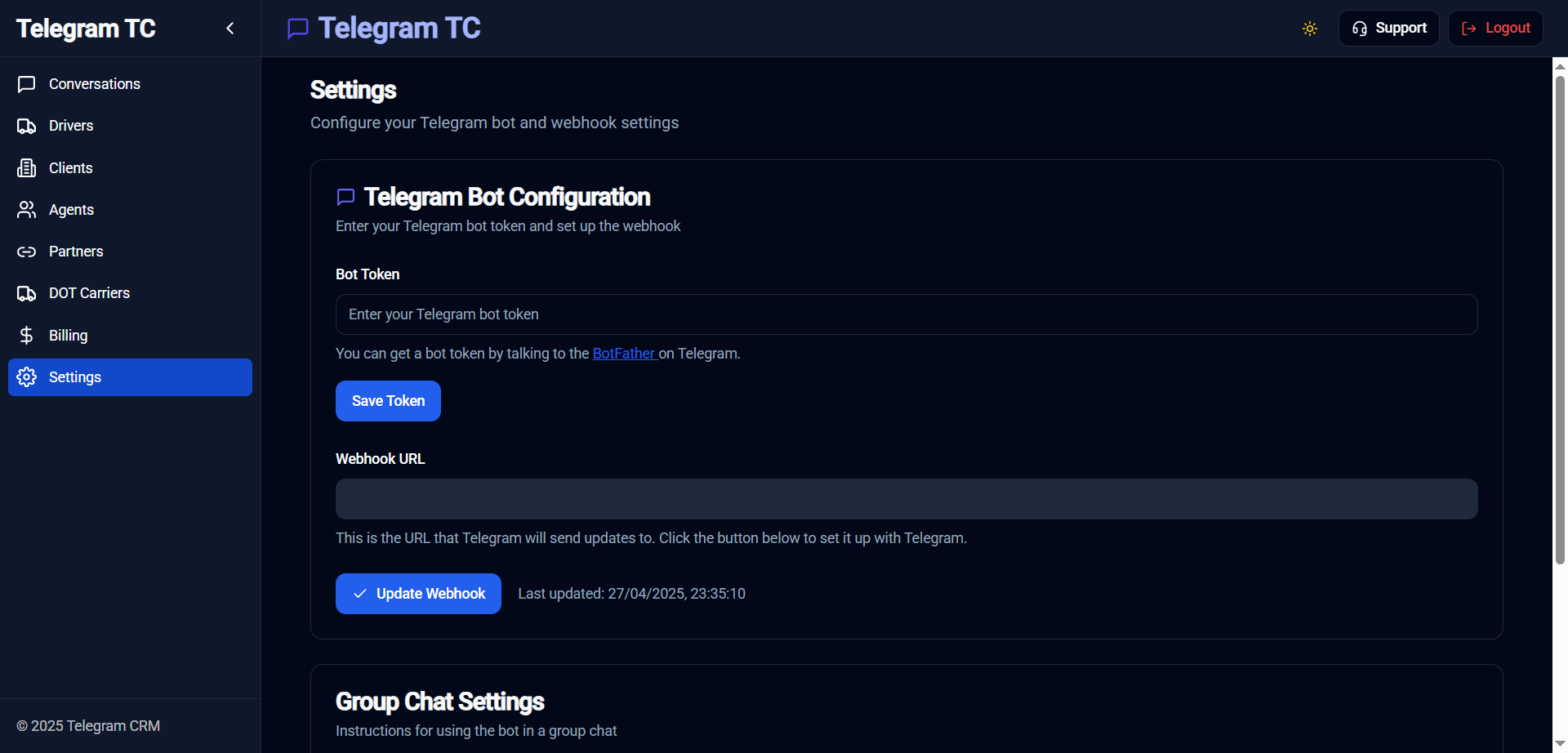Toggle light mode with the sun icon
1568x753 pixels.
click(1309, 28)
